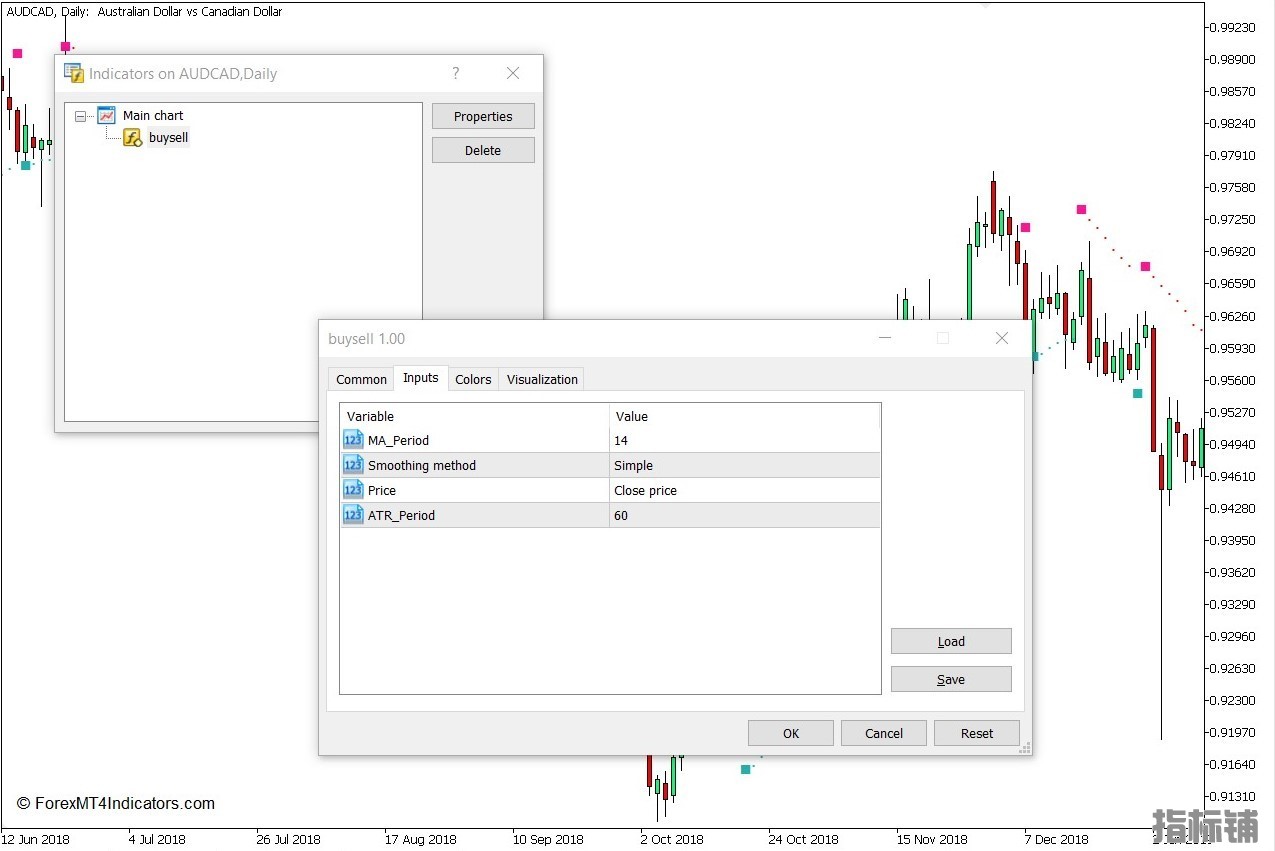Image resolution: width=1275 pixels, height=851 pixels.
Task: Select the Main chart tree item
Action: point(153,115)
